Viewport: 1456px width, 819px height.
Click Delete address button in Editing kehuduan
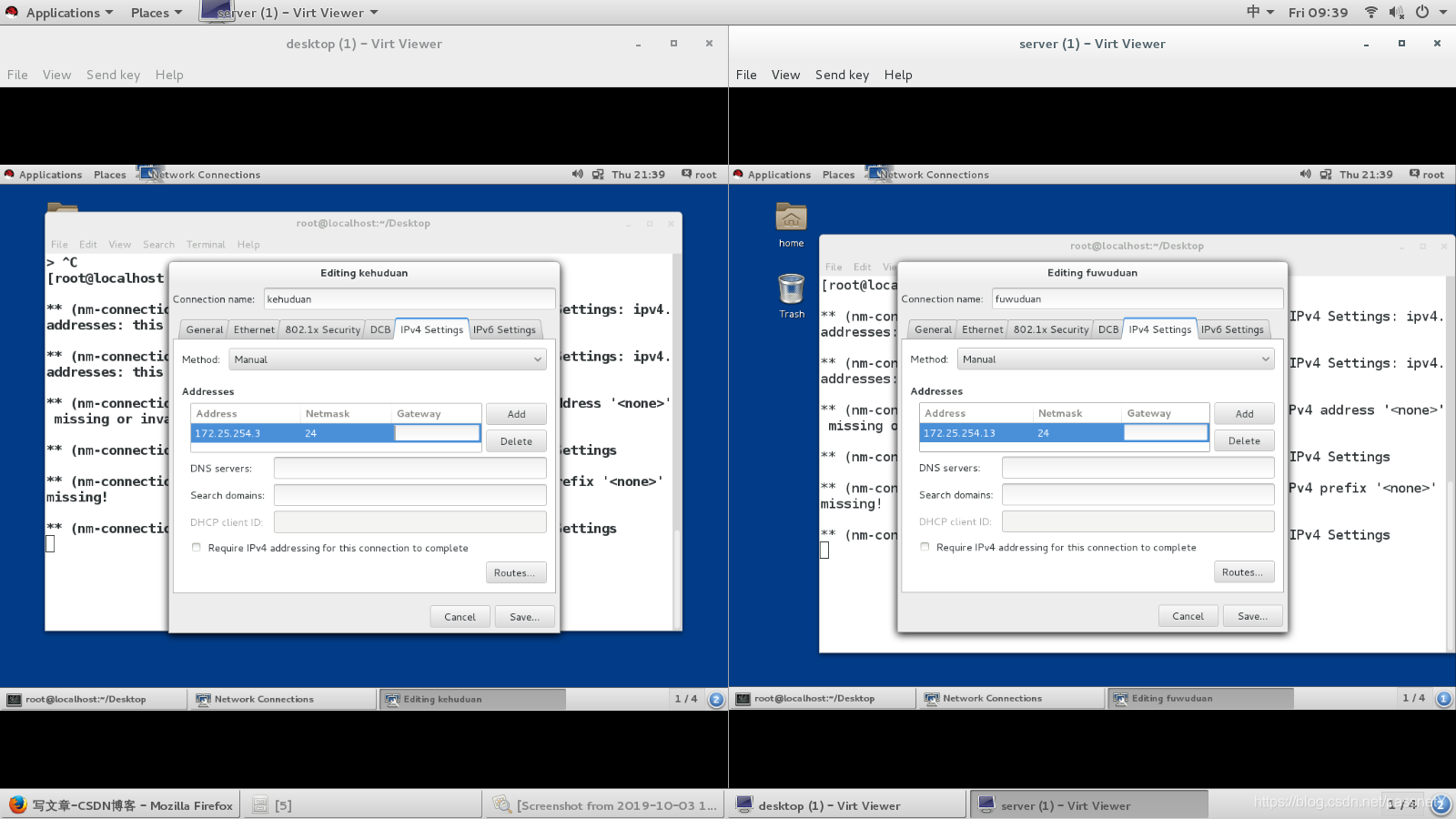coord(516,441)
